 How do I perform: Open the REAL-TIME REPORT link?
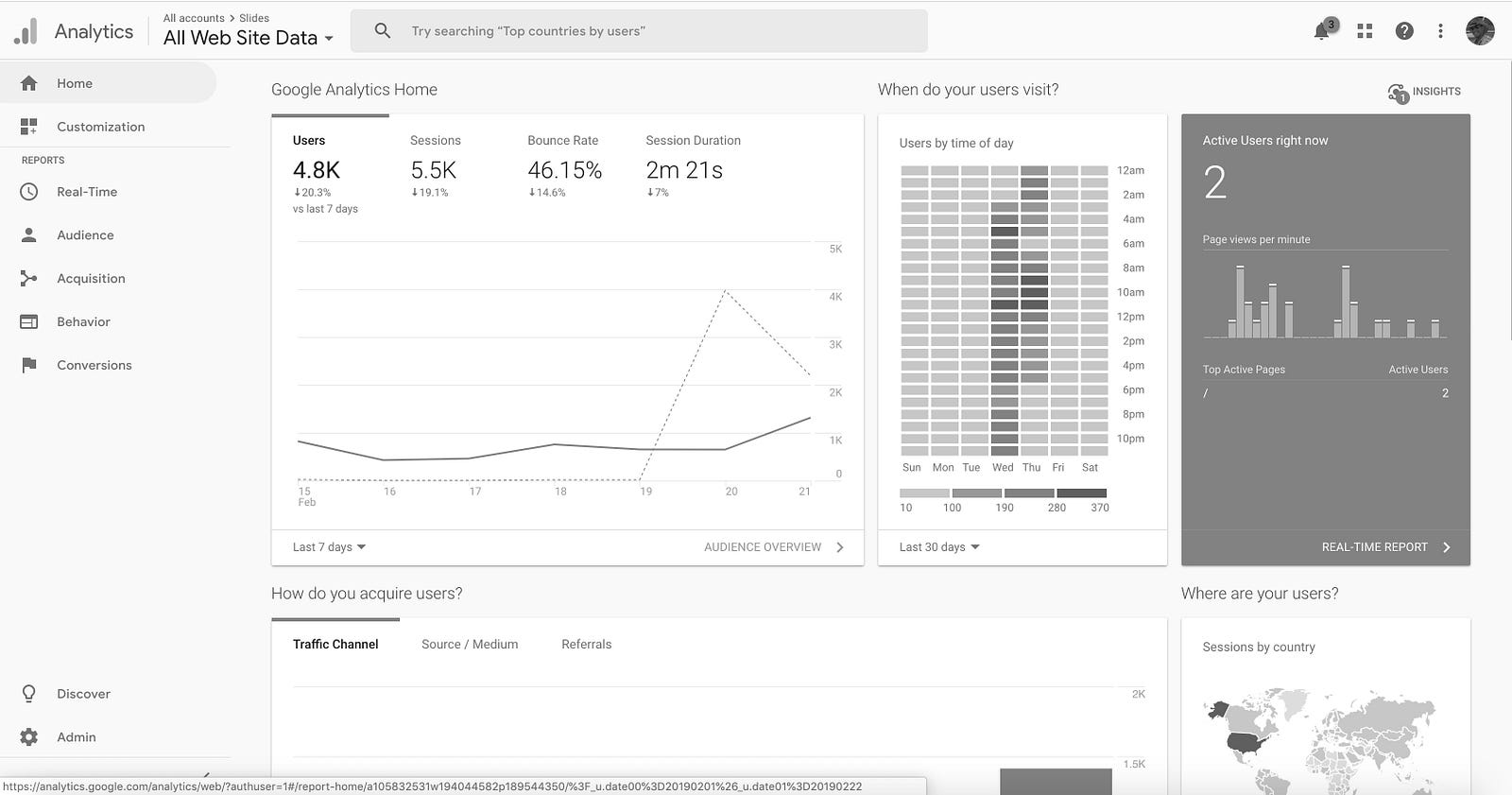(x=1374, y=547)
